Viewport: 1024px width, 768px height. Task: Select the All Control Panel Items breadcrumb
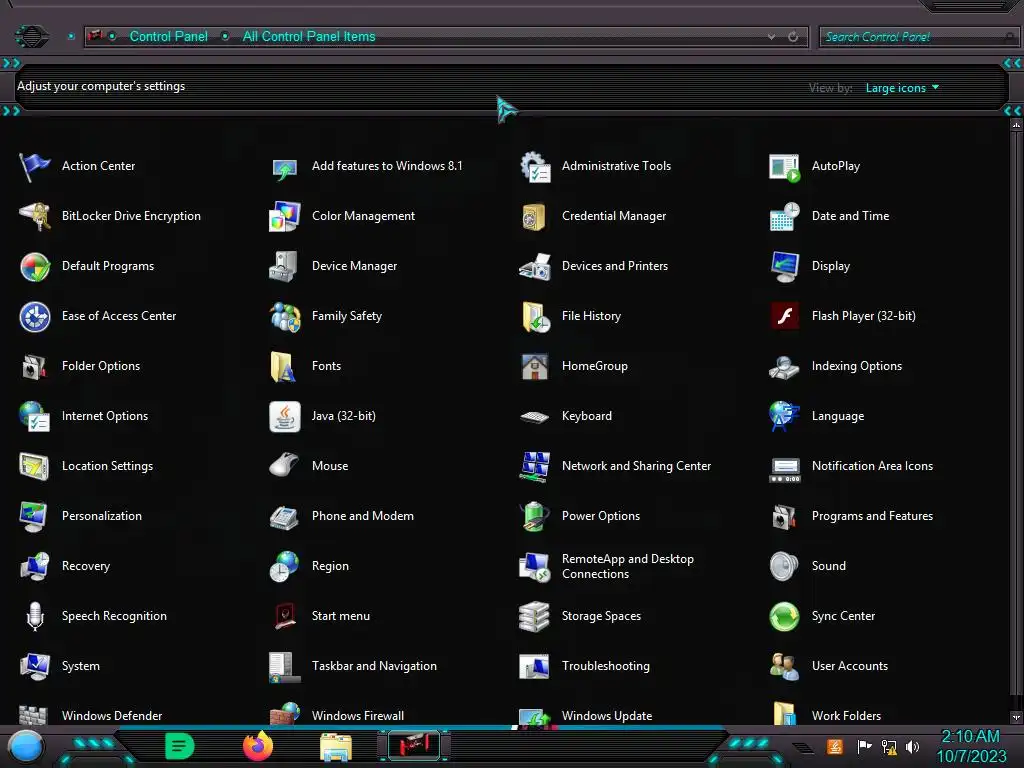(309, 37)
